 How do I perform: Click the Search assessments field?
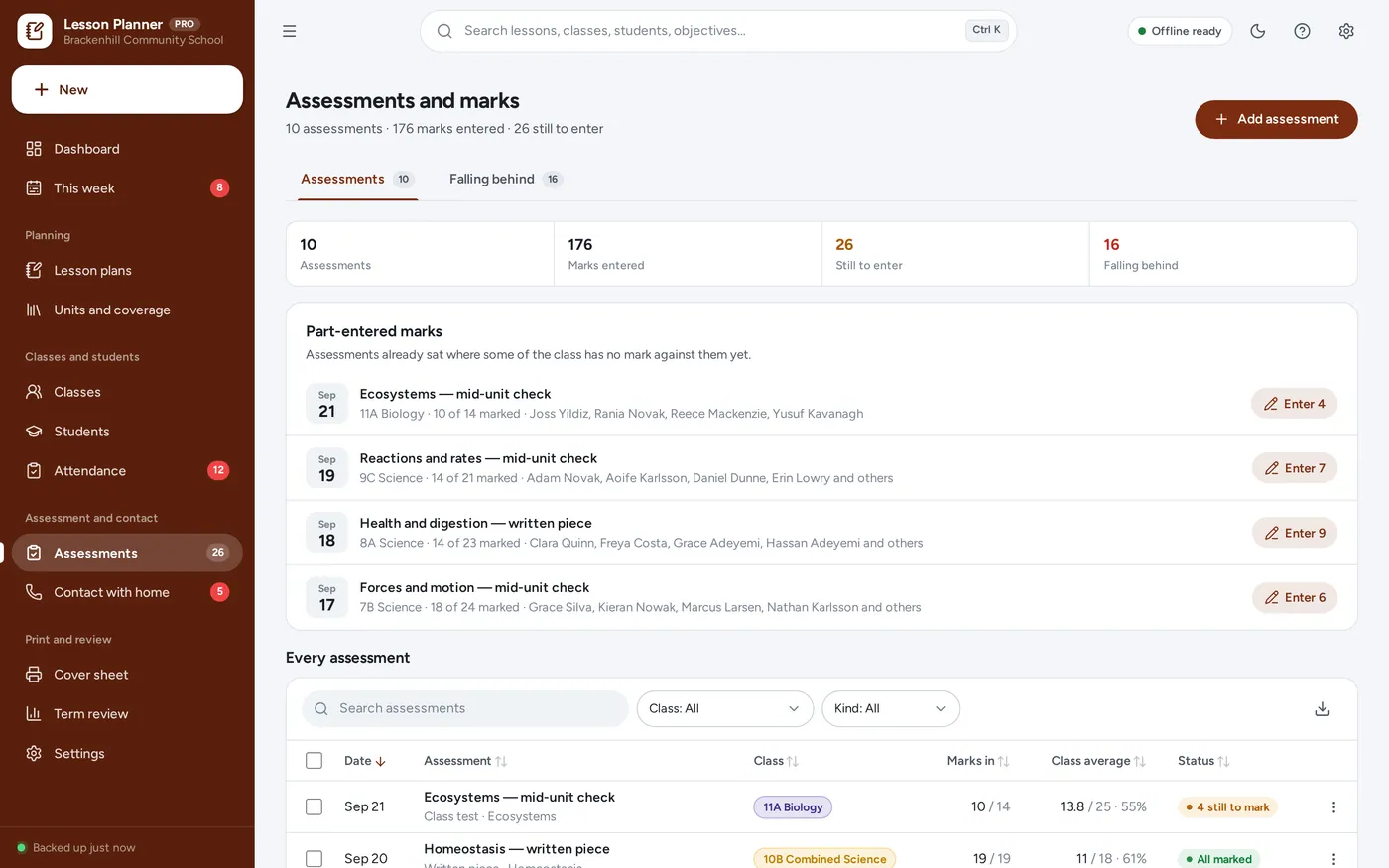[x=465, y=708]
